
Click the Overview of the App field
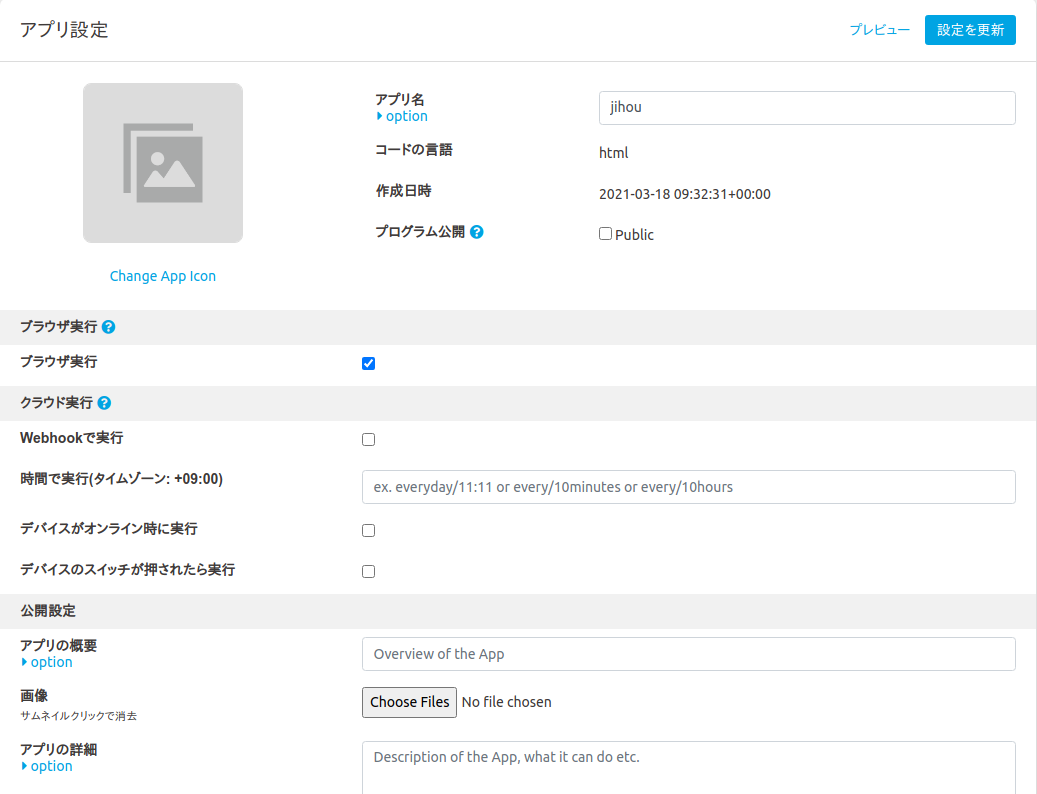pos(688,654)
